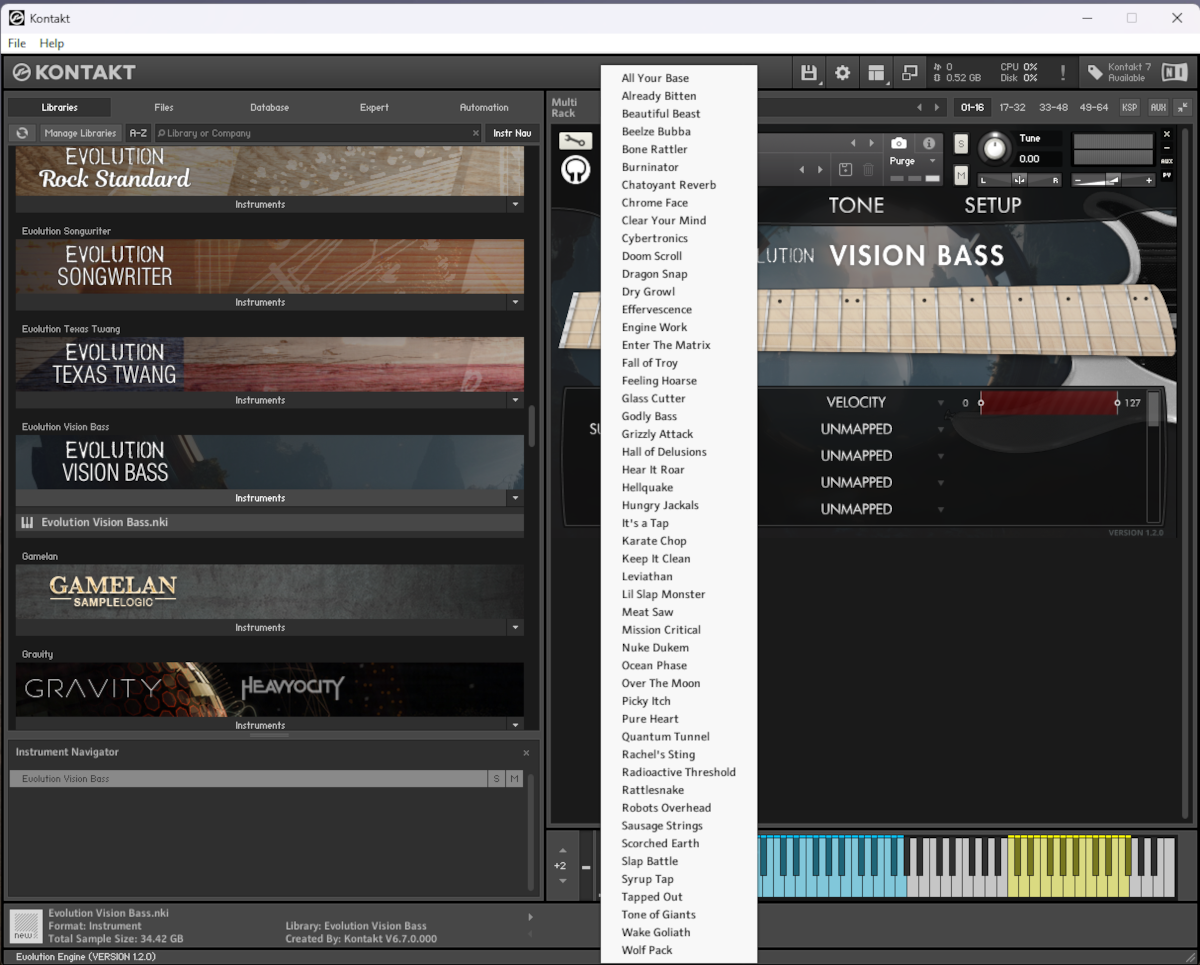Screen dimensions: 1200x965
Task: Shift the keyboard octave up
Action: 562,851
